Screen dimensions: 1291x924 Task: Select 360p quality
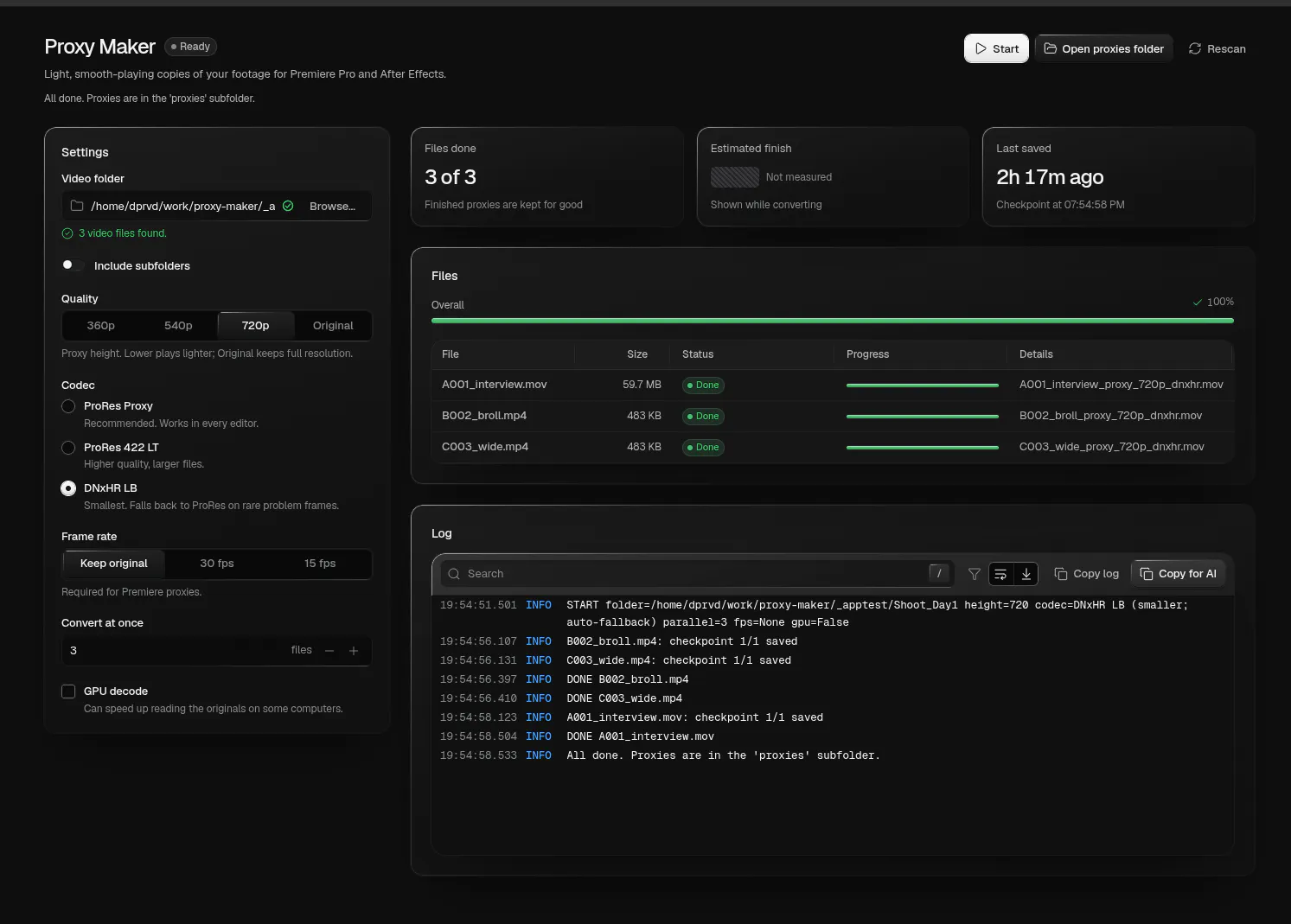pyautogui.click(x=100, y=326)
